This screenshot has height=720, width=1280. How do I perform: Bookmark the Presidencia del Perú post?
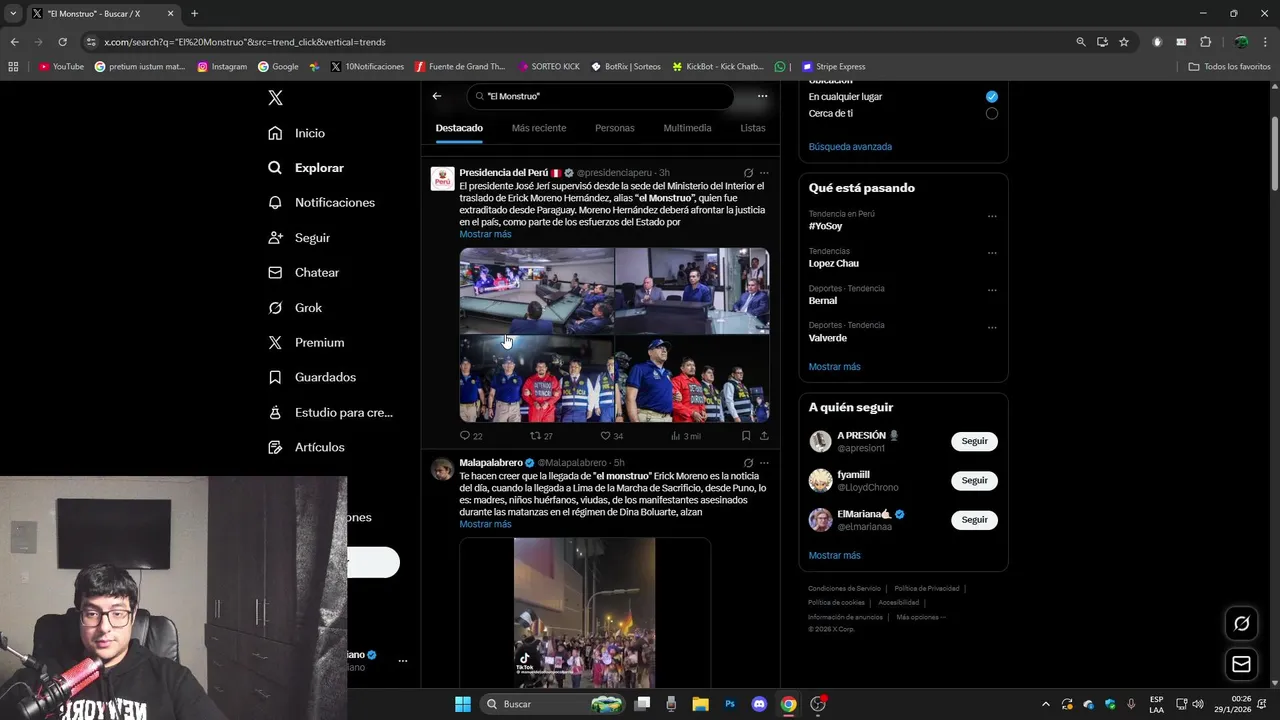coord(746,436)
